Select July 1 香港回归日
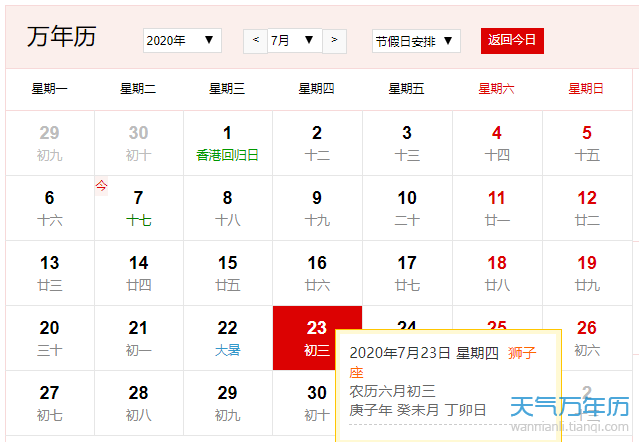The image size is (639, 442). tap(228, 143)
